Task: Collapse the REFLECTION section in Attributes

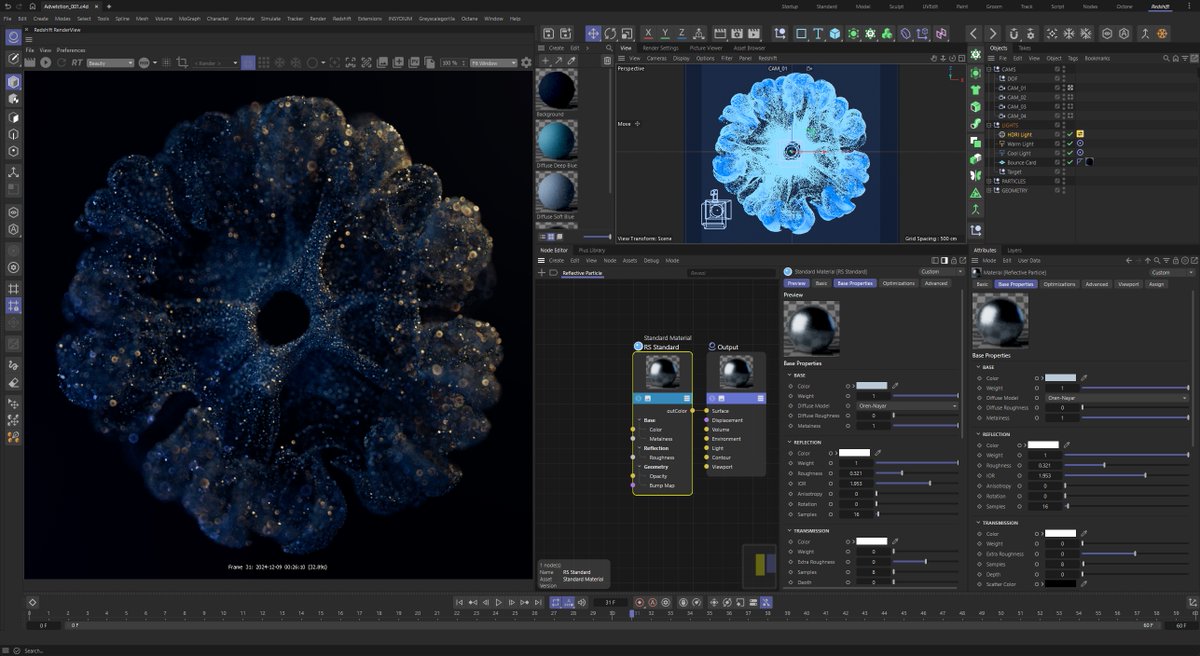Action: coord(977,434)
